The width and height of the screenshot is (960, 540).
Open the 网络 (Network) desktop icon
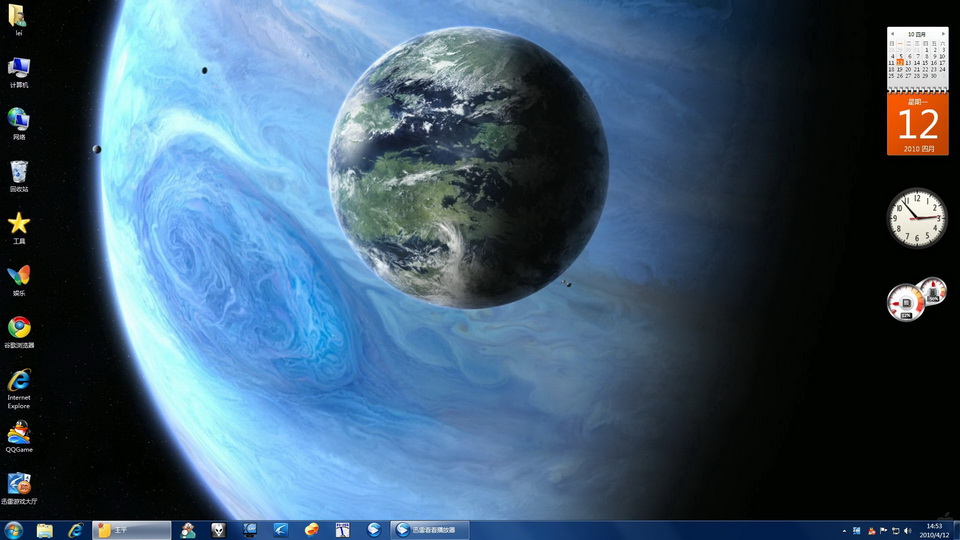19,124
